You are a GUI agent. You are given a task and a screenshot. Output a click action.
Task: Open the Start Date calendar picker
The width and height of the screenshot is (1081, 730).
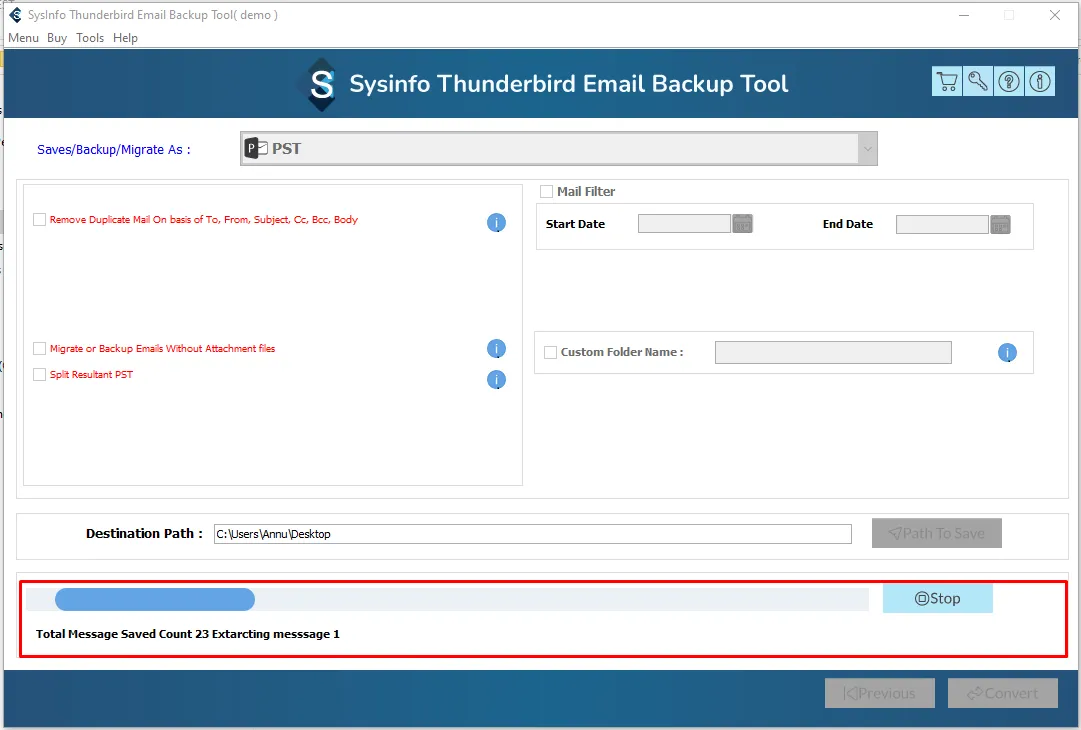pos(742,223)
